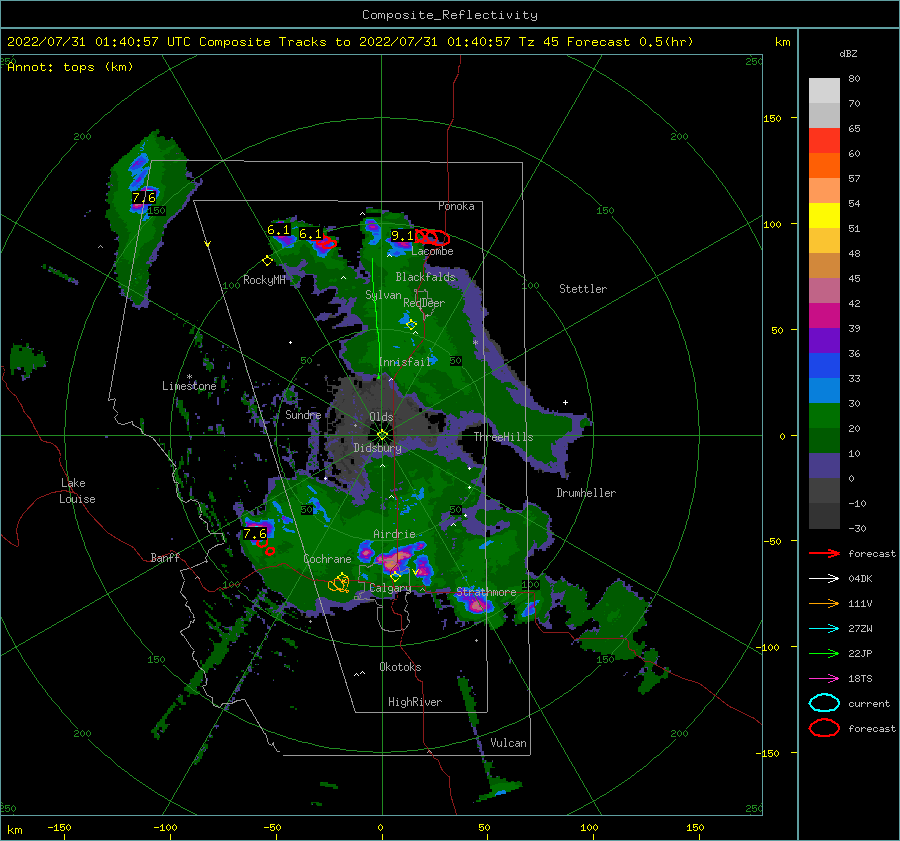This screenshot has height=841, width=900.
Task: Click the Drumheller label
Action: click(586, 493)
